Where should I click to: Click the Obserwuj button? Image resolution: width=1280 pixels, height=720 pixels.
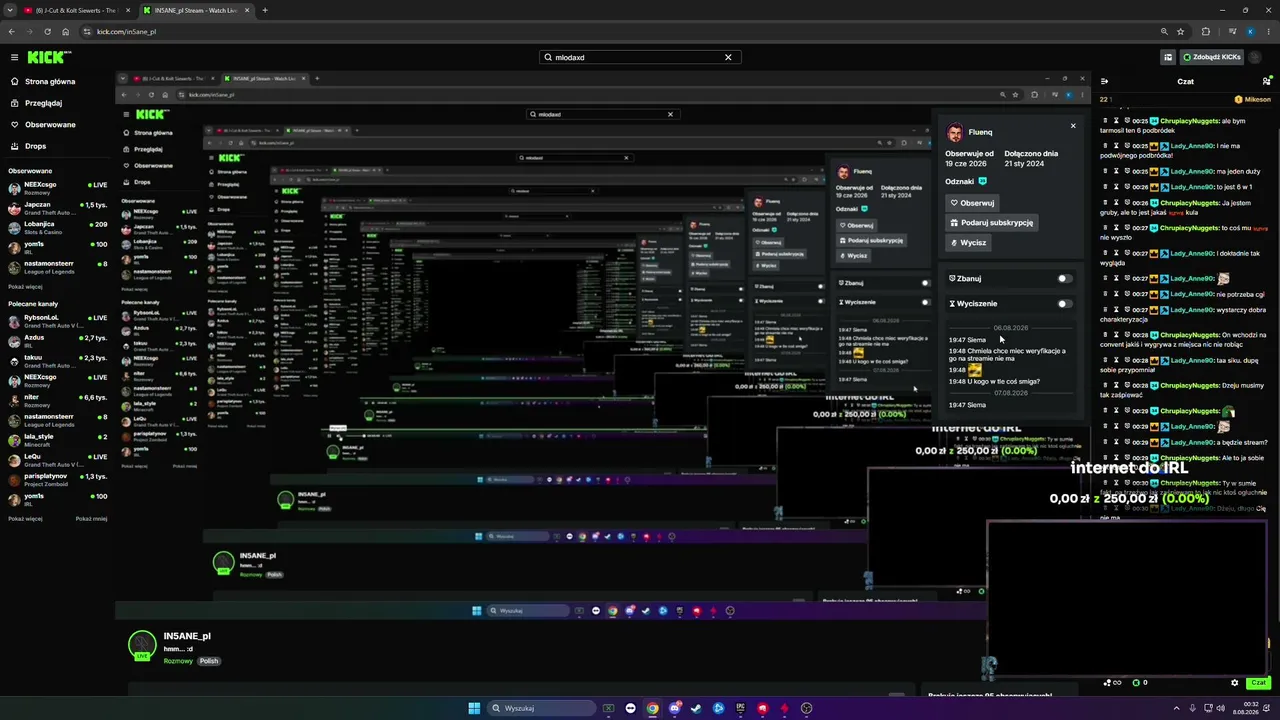(972, 203)
